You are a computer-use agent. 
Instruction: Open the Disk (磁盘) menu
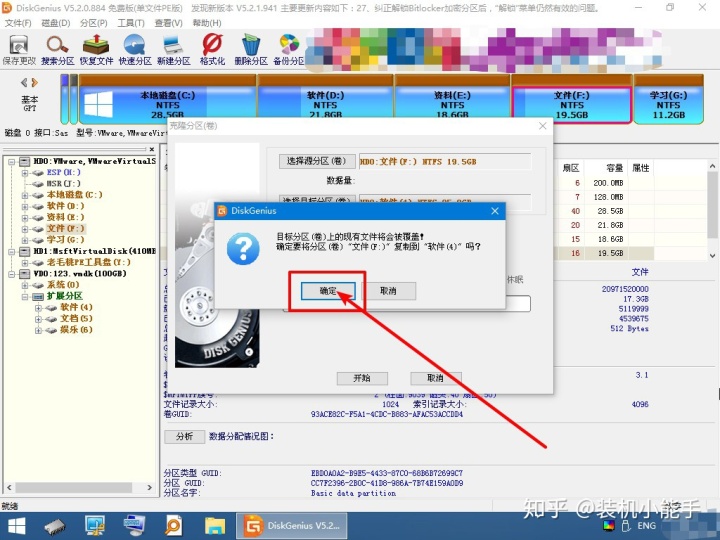point(56,23)
